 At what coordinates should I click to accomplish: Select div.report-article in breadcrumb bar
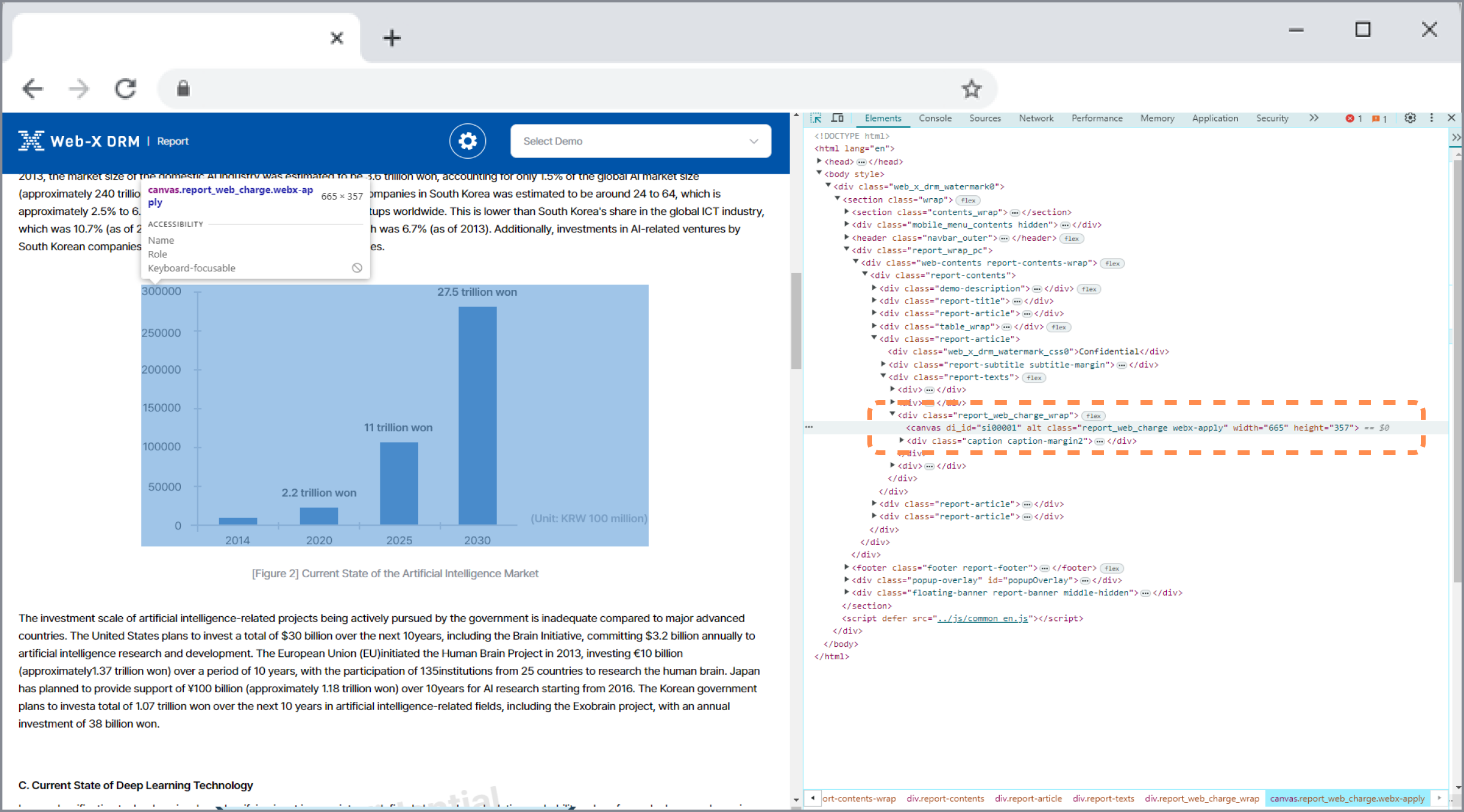pos(1028,798)
